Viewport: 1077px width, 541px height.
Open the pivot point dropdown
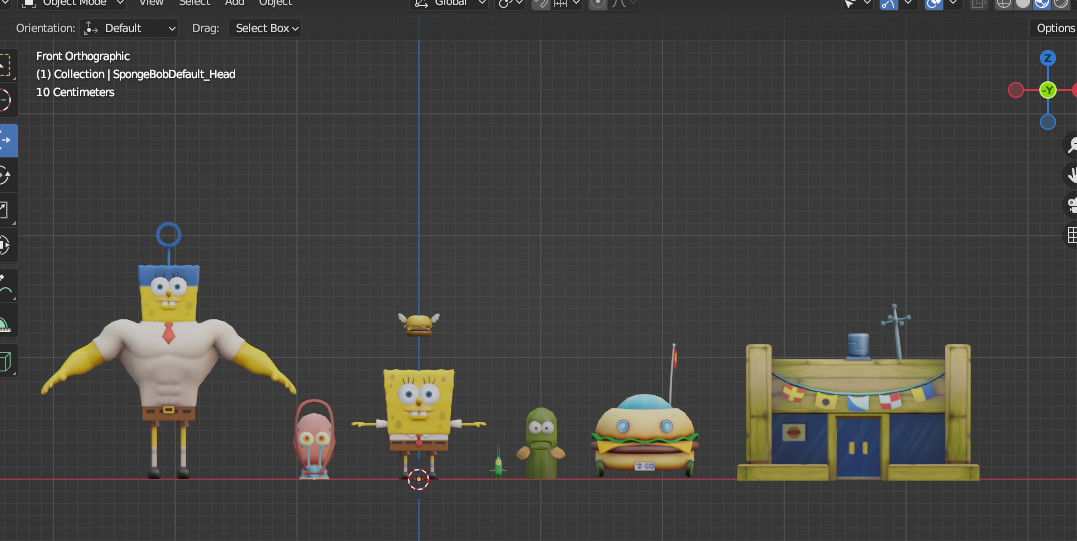[x=510, y=3]
